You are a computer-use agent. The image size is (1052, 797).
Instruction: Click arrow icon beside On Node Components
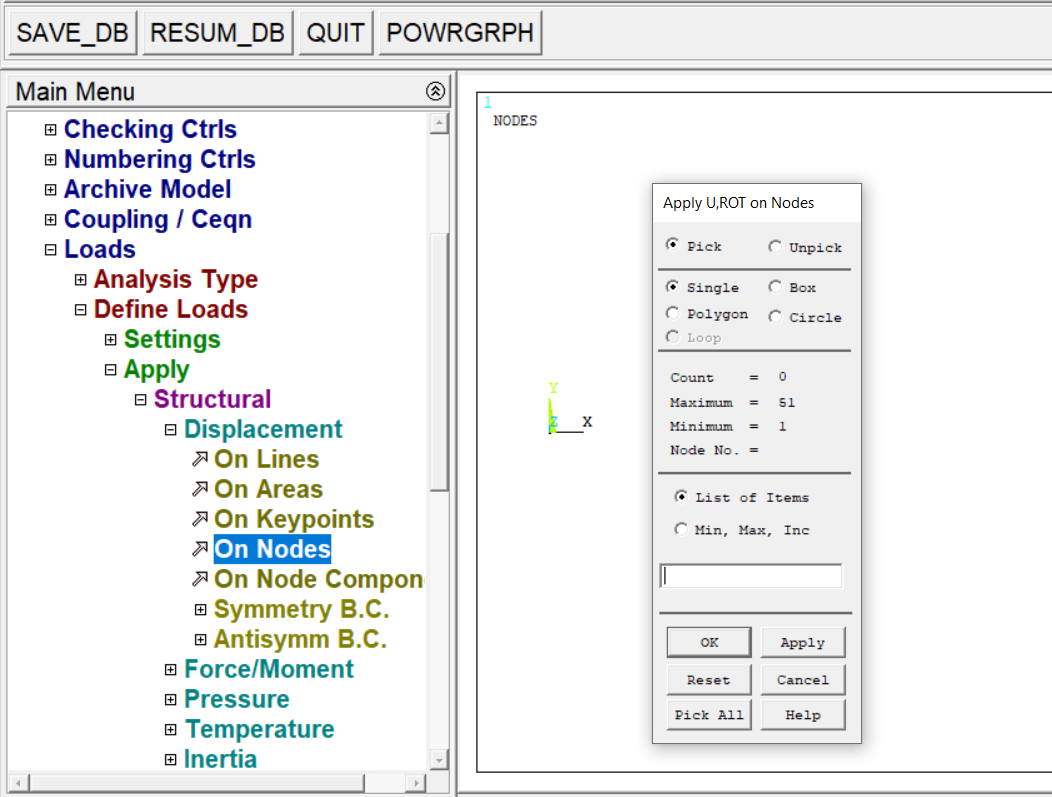coord(199,579)
